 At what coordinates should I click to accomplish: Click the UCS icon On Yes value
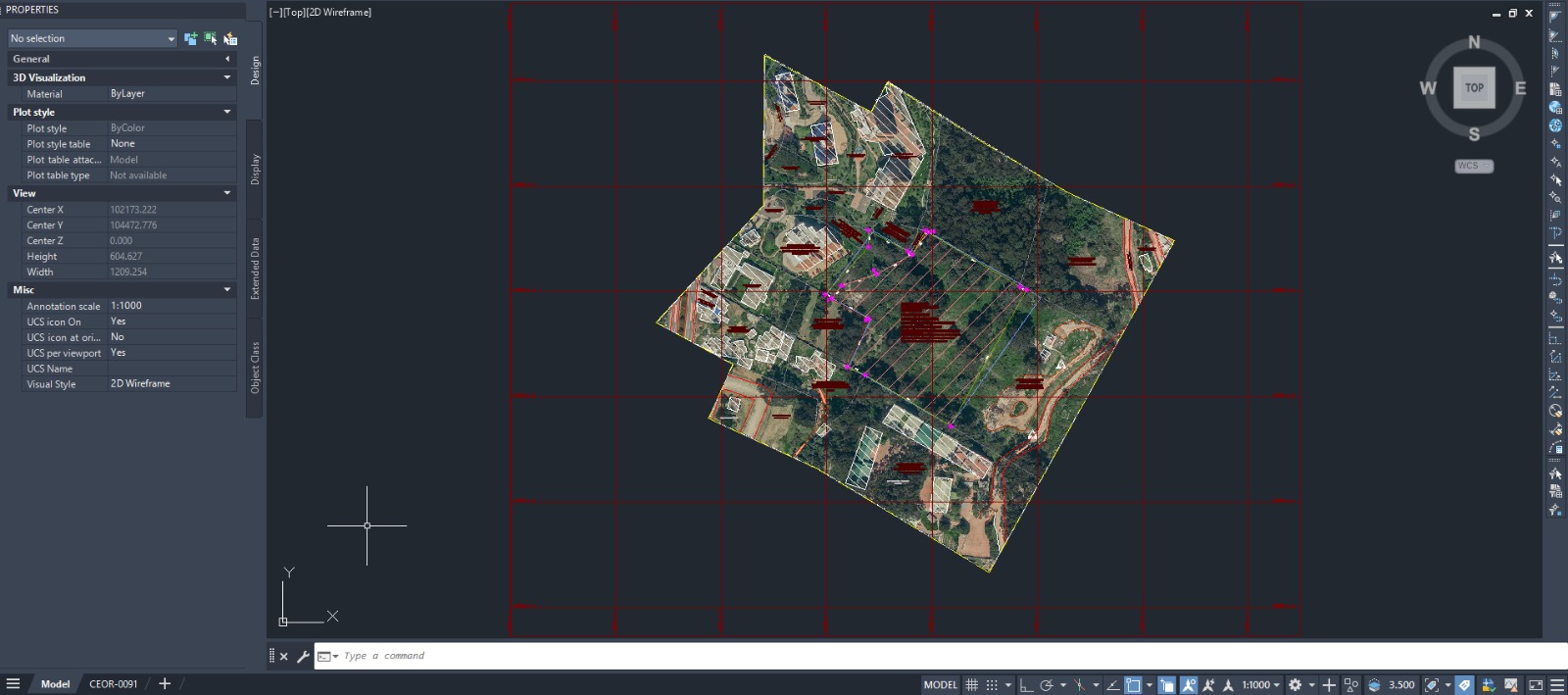pyautogui.click(x=171, y=322)
